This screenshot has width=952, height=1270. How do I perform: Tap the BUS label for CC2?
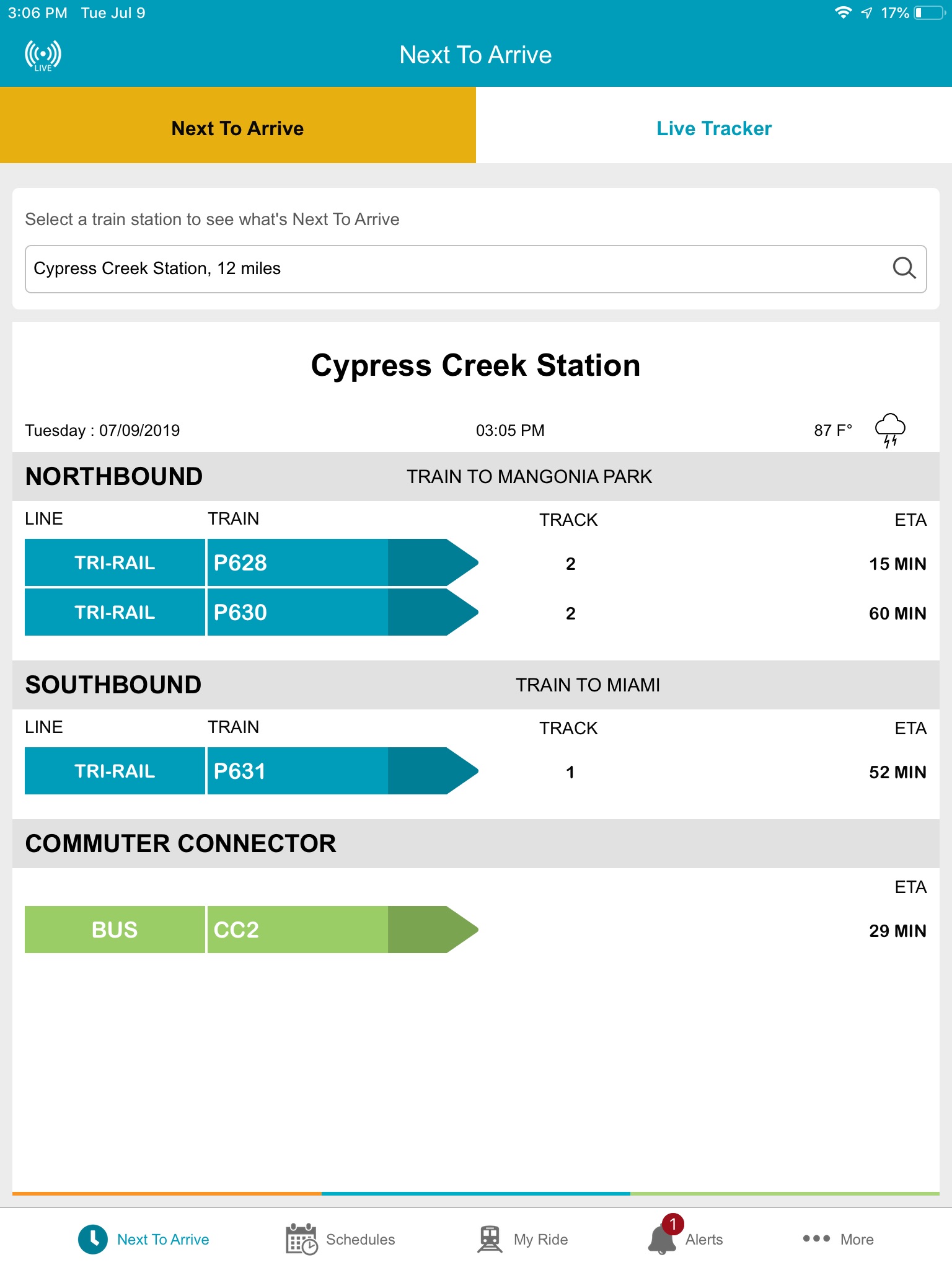coord(115,930)
